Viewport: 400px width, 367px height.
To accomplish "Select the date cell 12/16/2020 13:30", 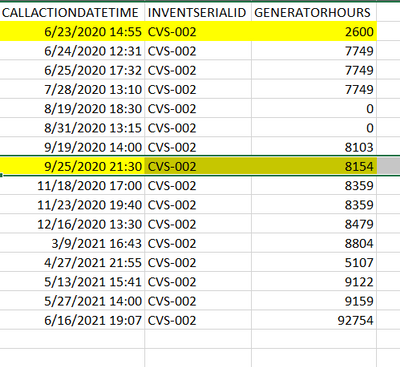I will [x=72, y=224].
